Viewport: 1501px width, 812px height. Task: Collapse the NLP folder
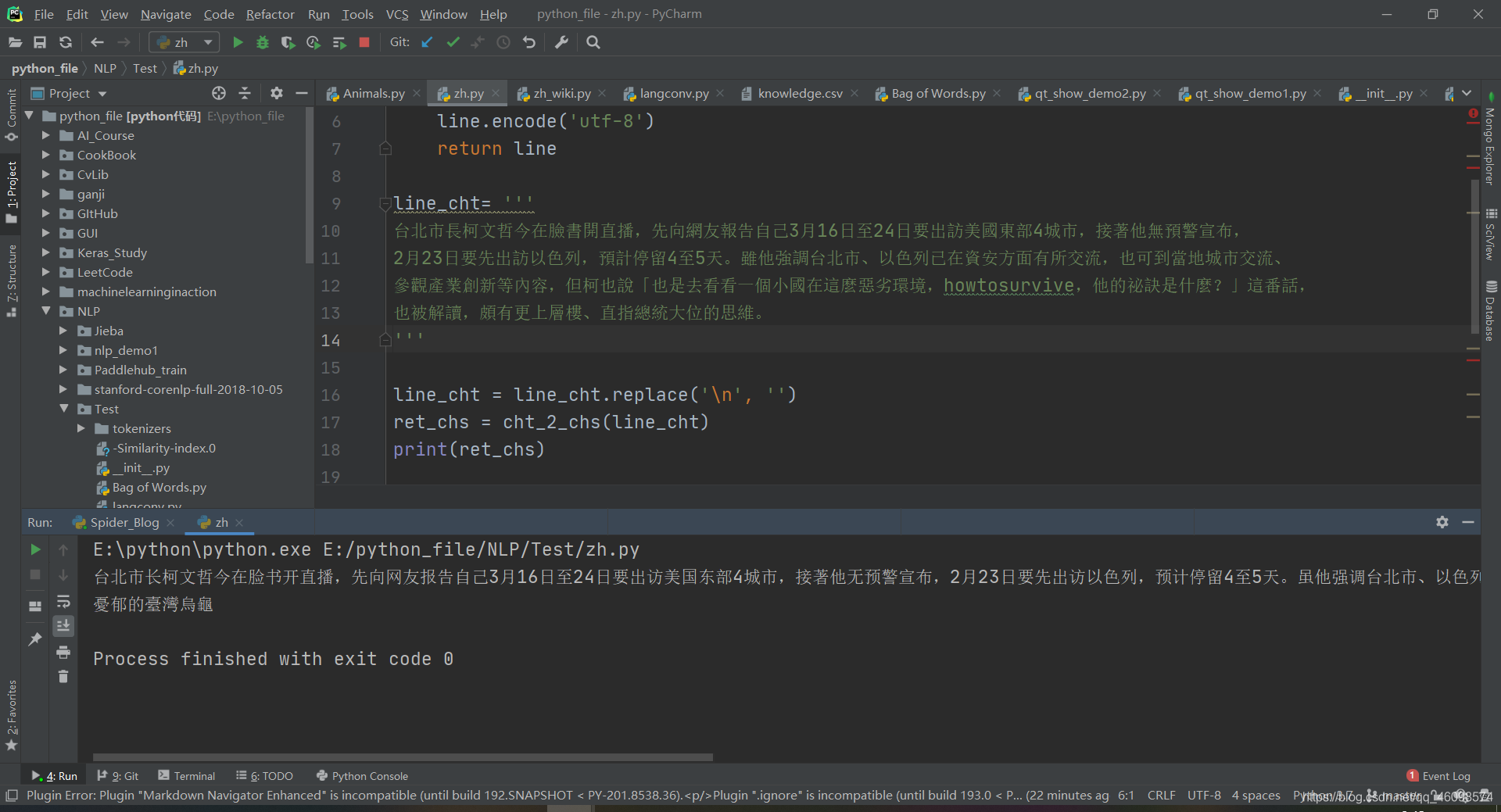[46, 311]
